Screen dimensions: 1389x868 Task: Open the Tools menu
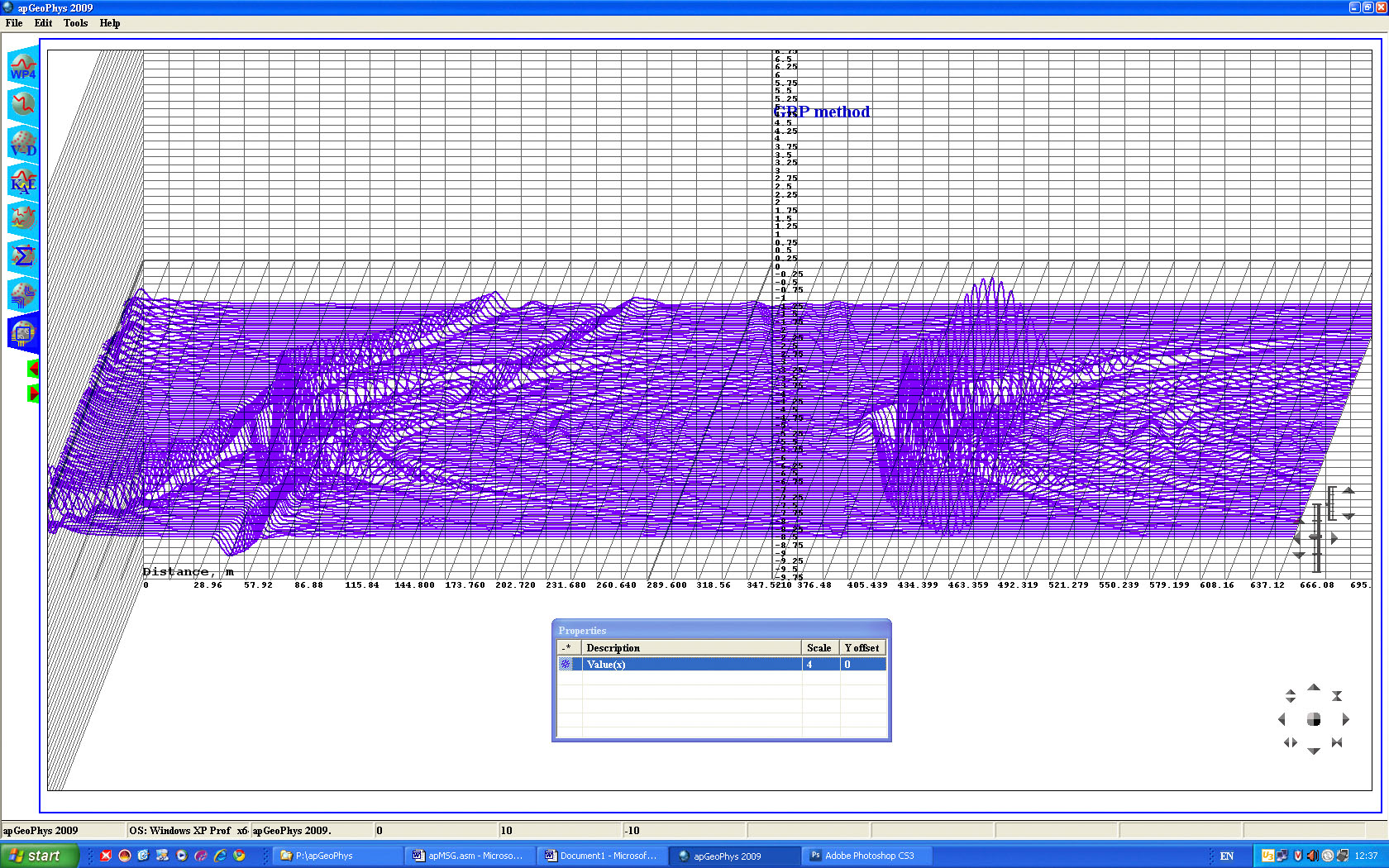tap(75, 23)
